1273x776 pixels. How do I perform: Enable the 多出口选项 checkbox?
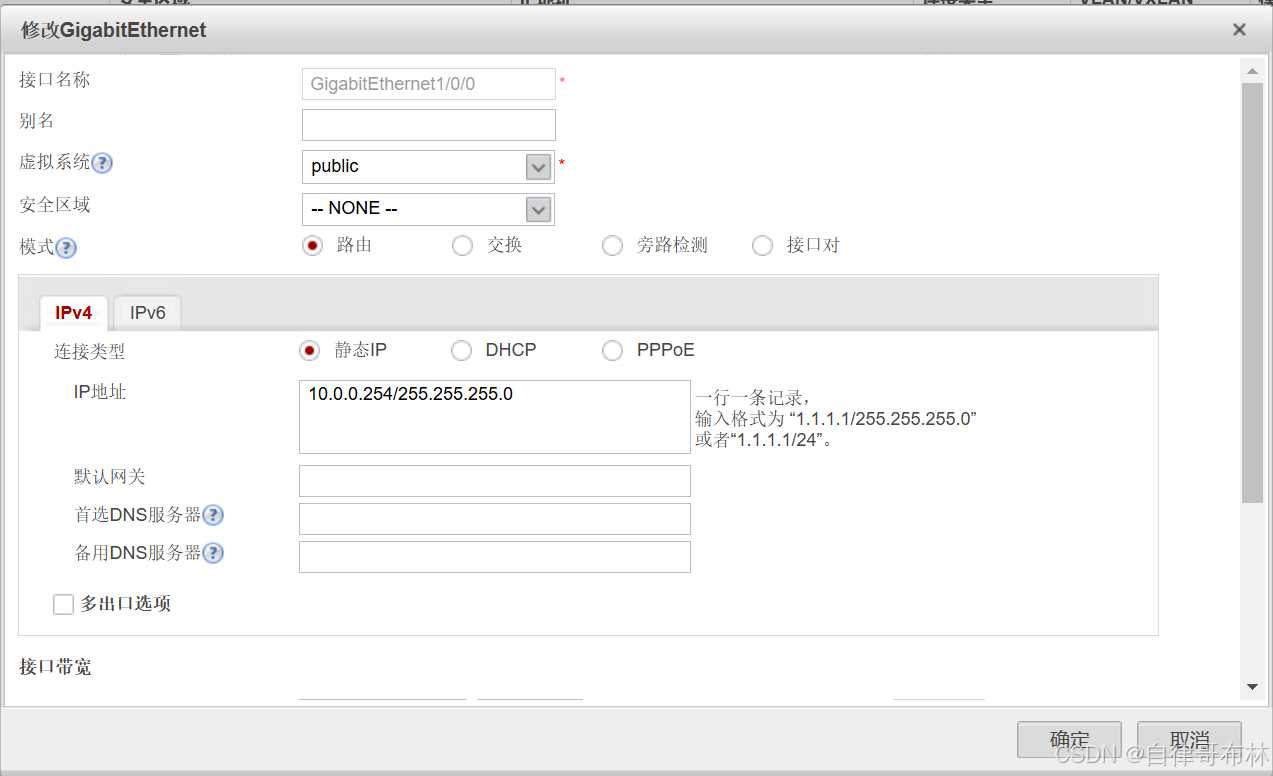click(63, 604)
